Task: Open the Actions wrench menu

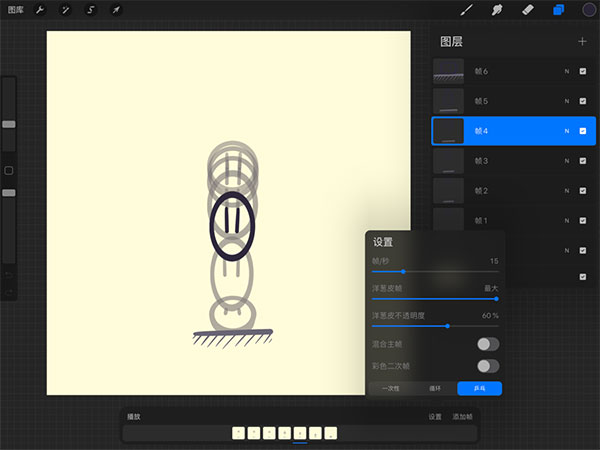Action: pyautogui.click(x=40, y=10)
